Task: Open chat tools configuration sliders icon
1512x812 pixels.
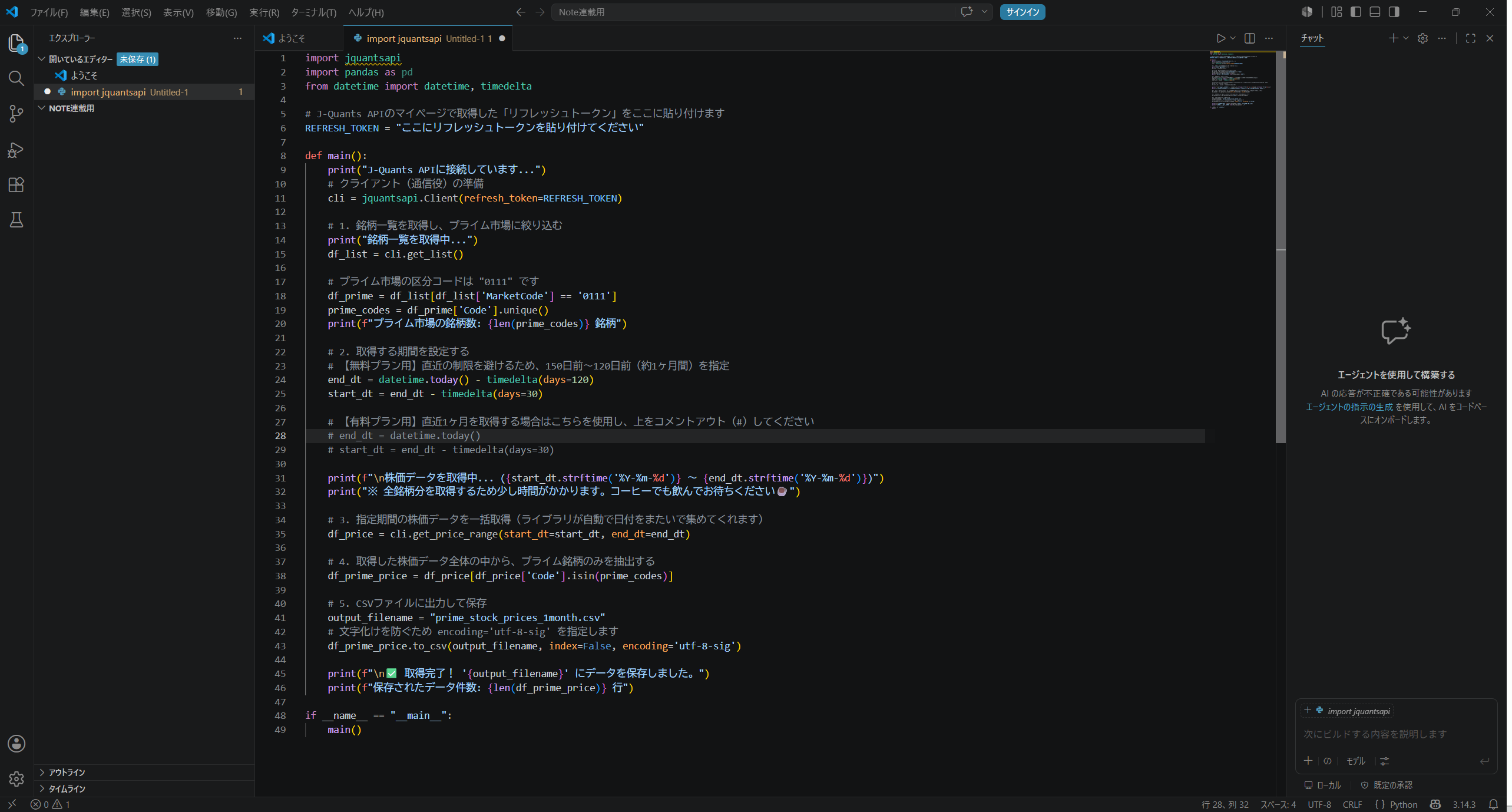Action: pyautogui.click(x=1384, y=761)
